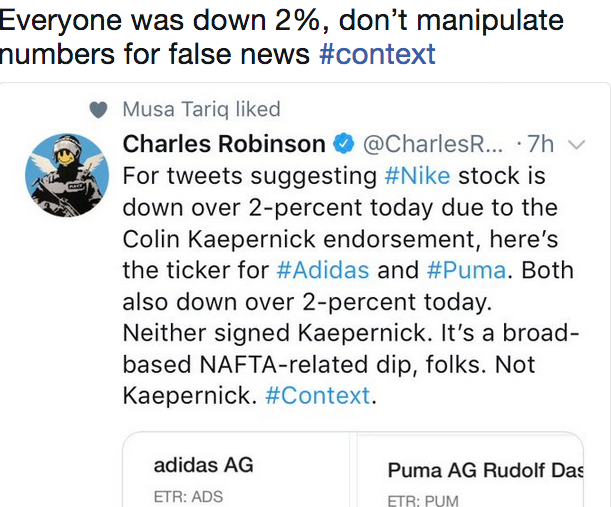Click the heart icon beside Musa Tariq liked

tap(97, 110)
